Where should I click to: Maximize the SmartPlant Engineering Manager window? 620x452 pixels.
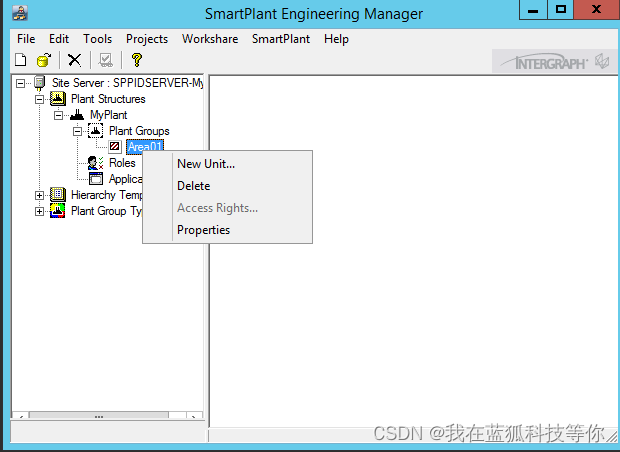coord(561,10)
